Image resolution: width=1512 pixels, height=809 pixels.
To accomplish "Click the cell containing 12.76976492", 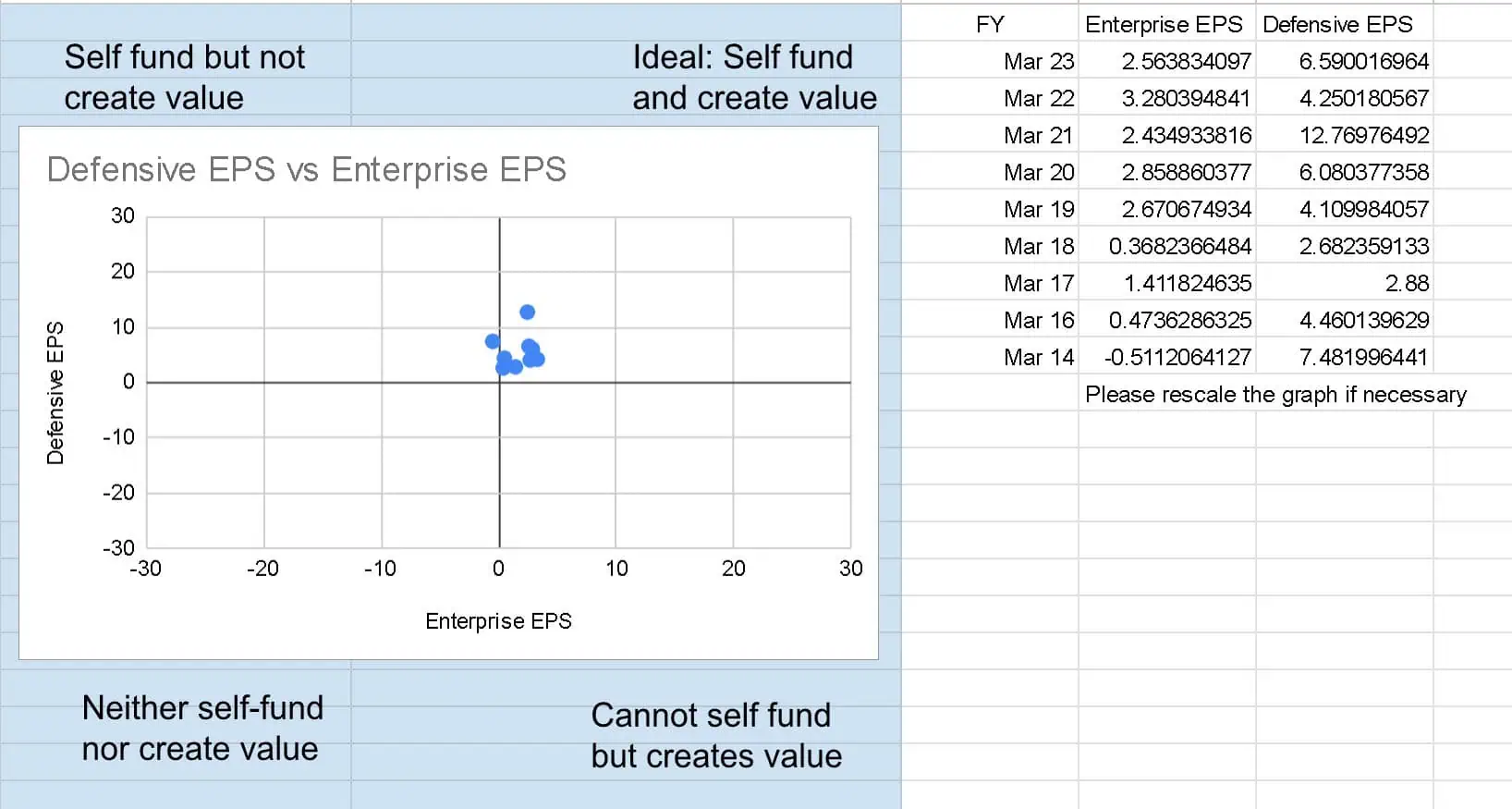I will pyautogui.click(x=1344, y=135).
